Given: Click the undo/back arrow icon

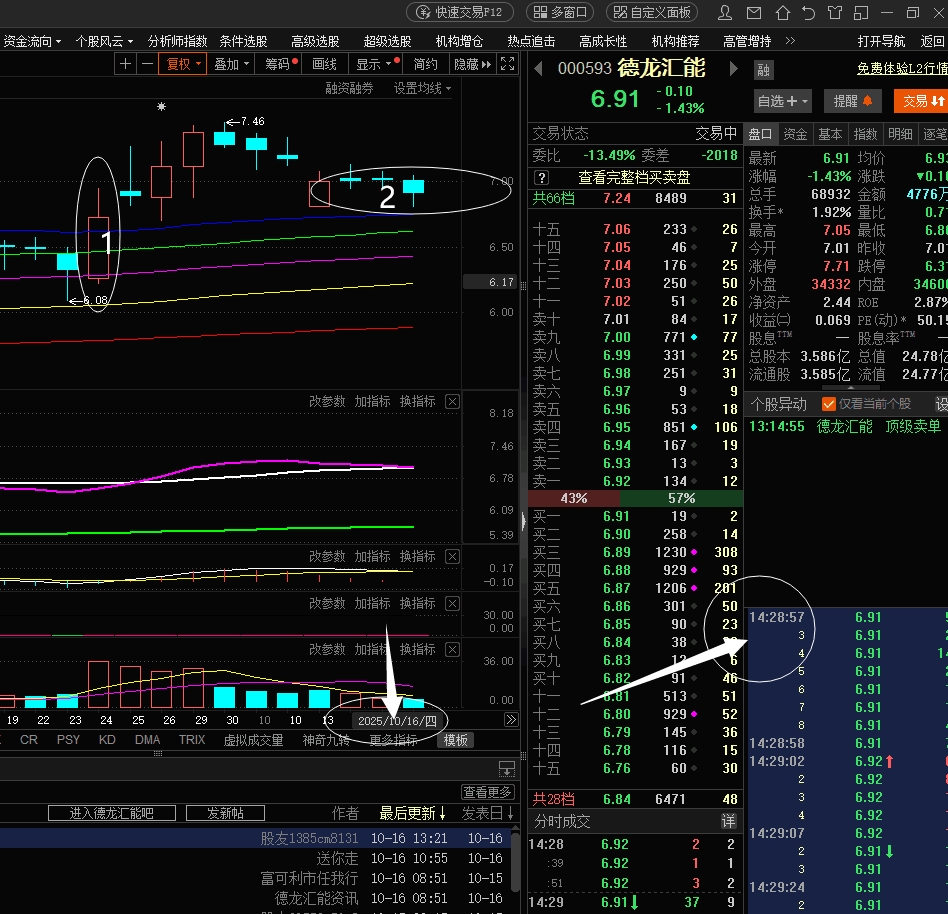Looking at the screenshot, I should point(808,13).
